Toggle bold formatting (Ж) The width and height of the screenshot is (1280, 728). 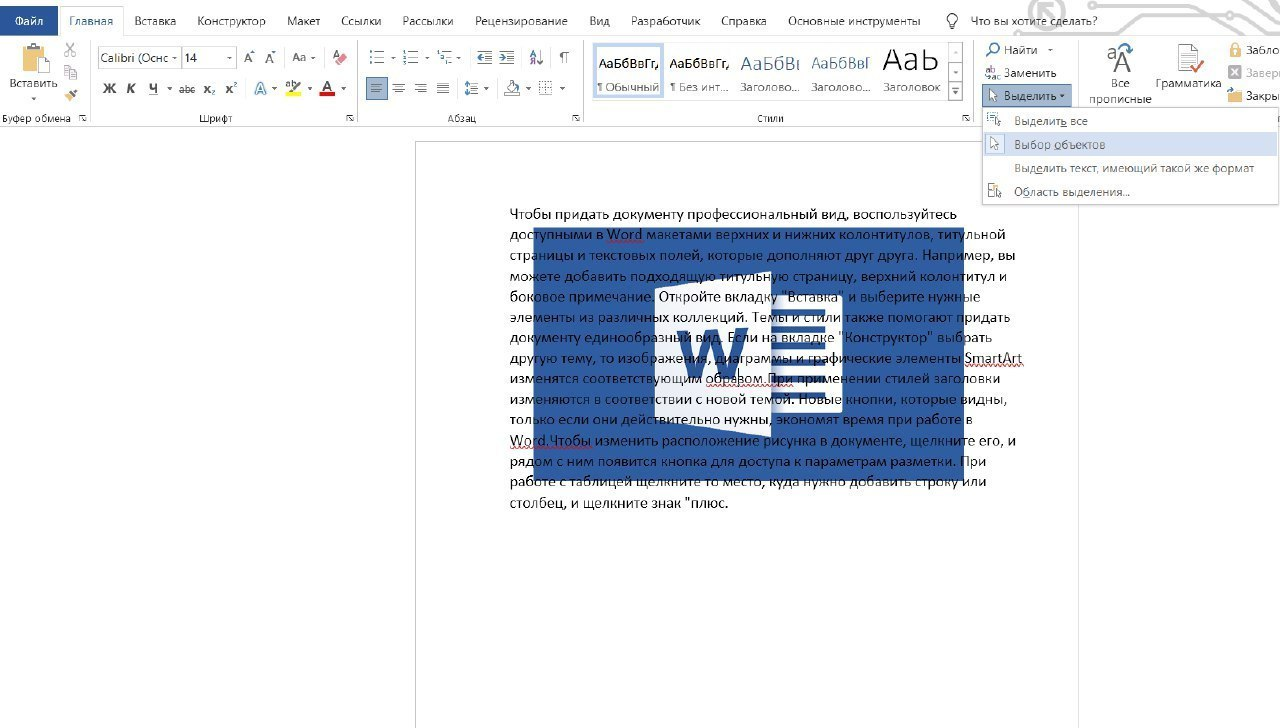coord(109,89)
